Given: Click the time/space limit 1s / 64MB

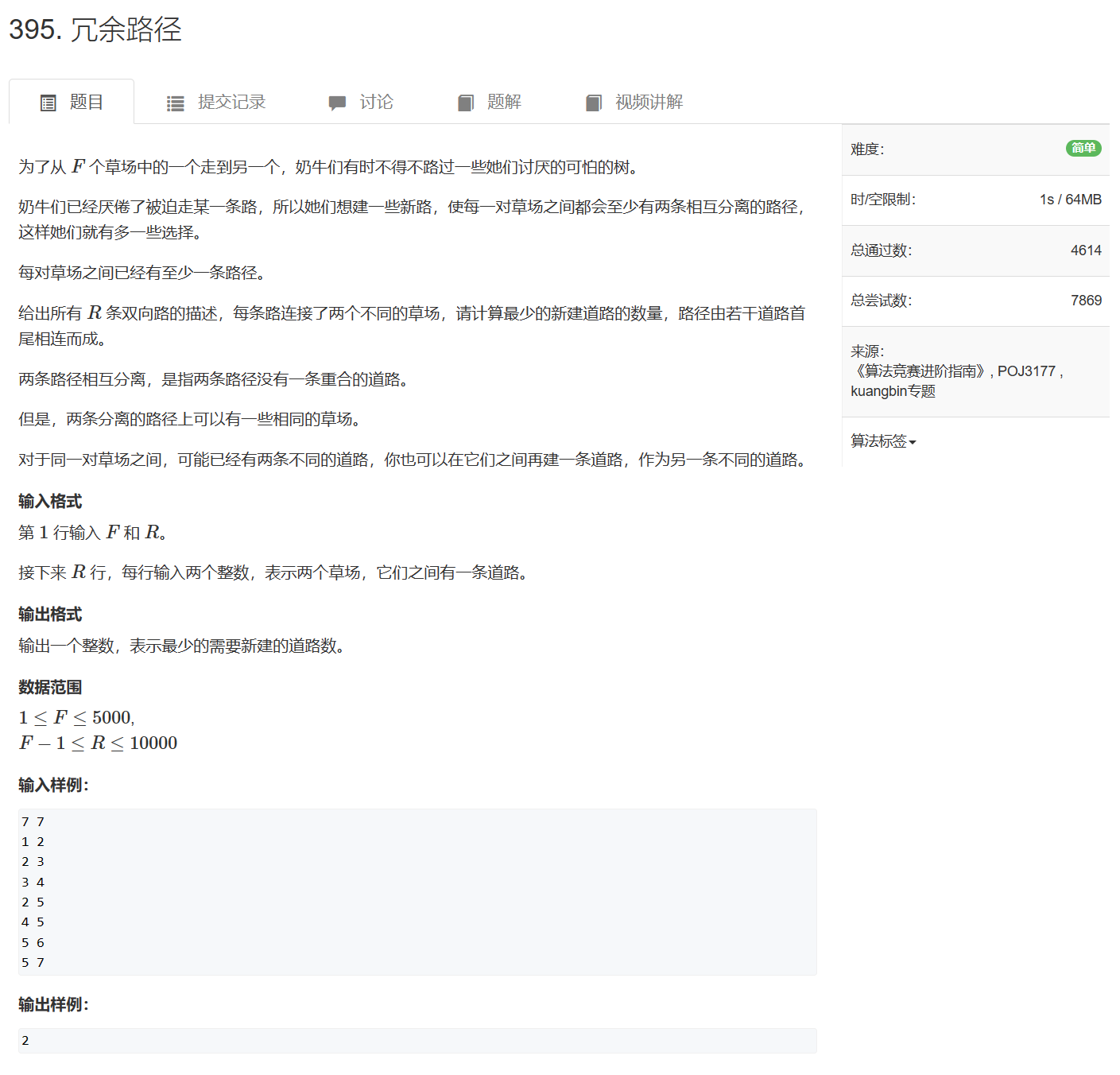Looking at the screenshot, I should 1071,200.
